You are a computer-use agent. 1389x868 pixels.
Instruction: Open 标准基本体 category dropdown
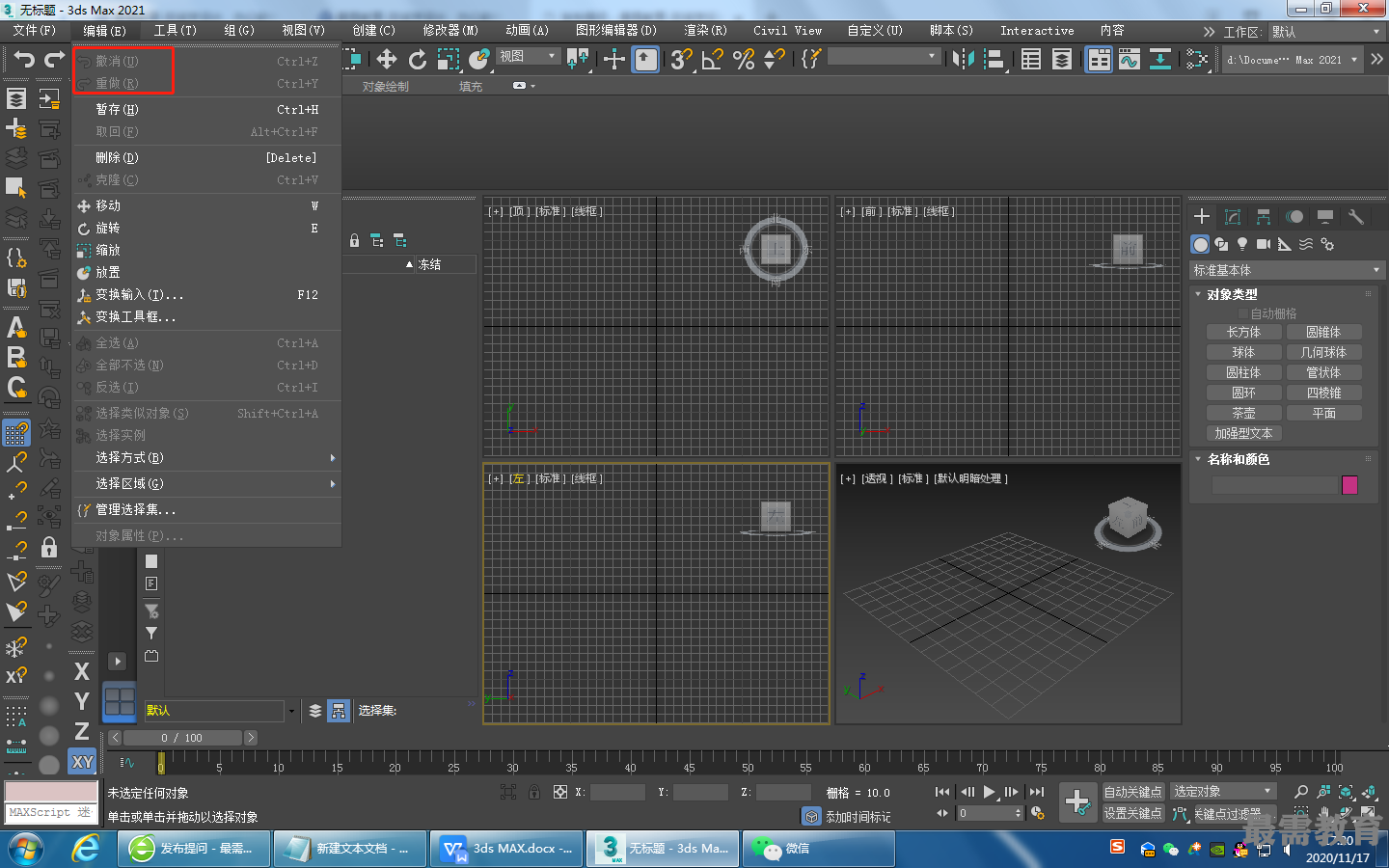(x=1288, y=270)
